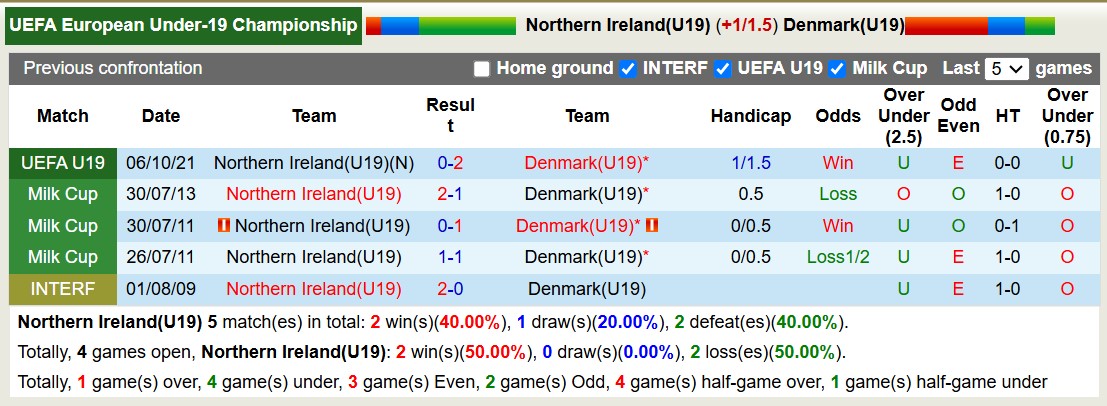Enable the Home ground checkbox
1107x406 pixels.
(482, 69)
